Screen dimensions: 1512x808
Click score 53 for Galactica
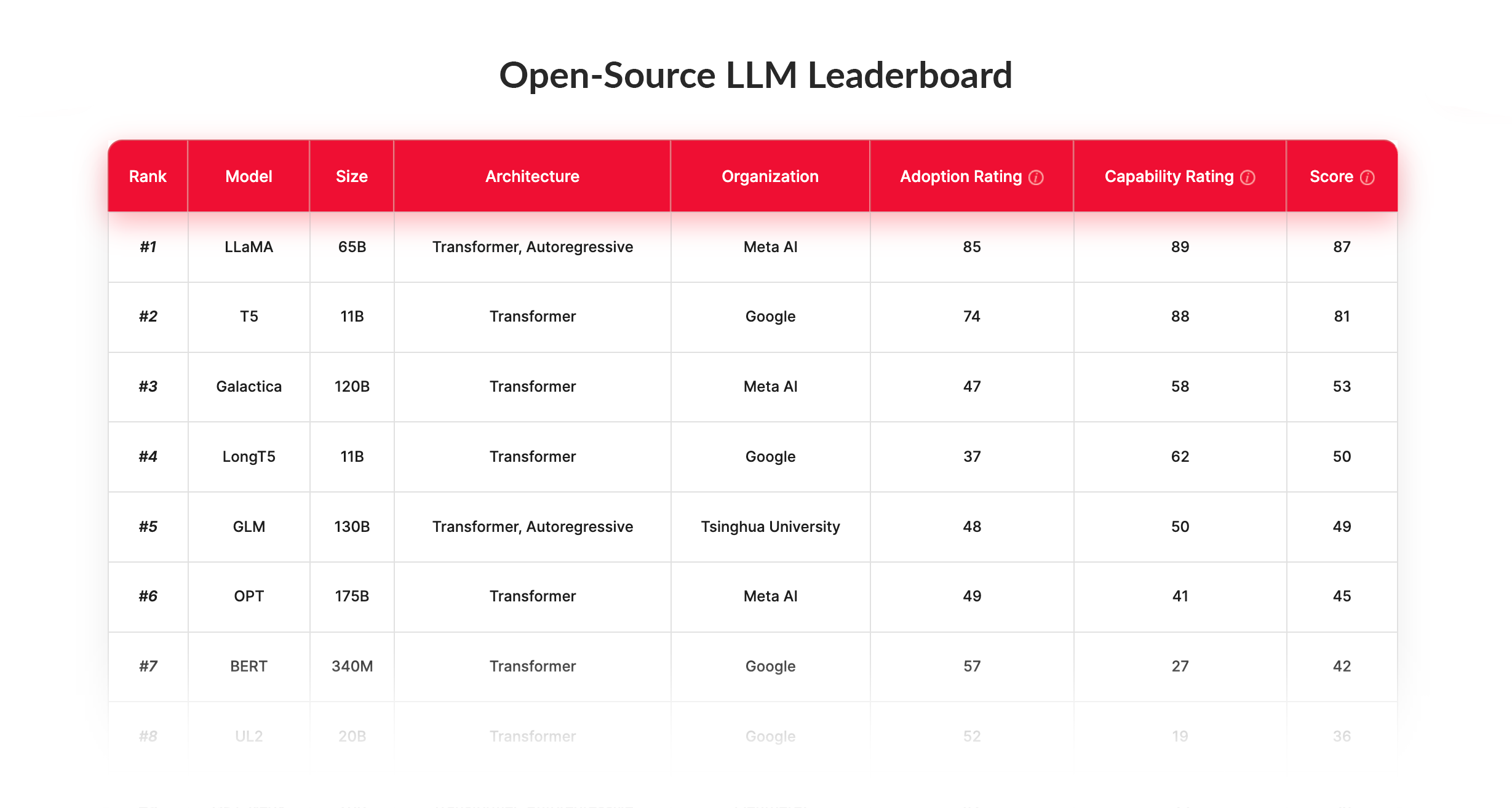pyautogui.click(x=1342, y=386)
